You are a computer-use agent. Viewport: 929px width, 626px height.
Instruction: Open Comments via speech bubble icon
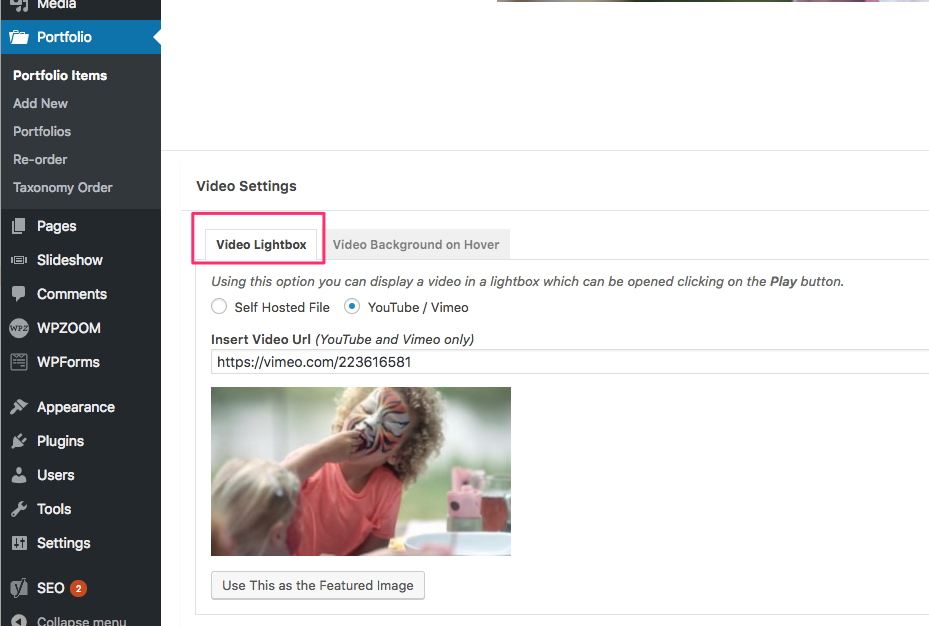click(19, 294)
